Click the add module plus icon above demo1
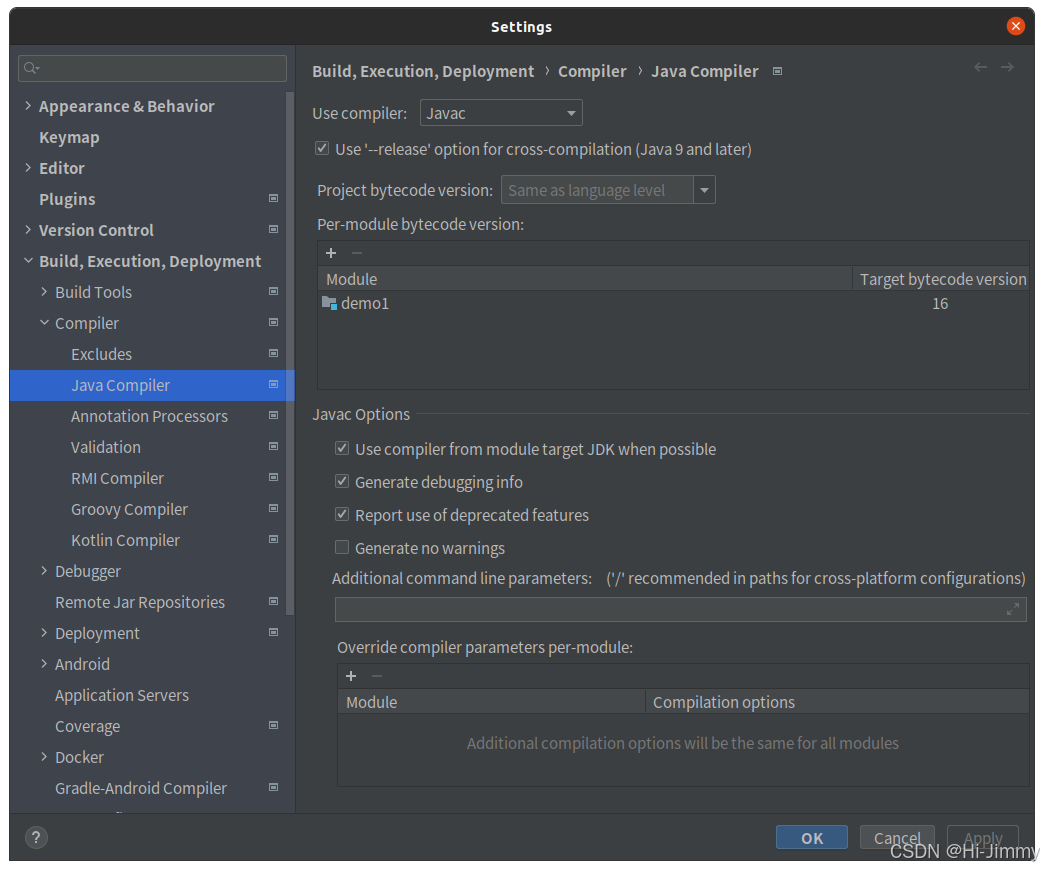This screenshot has width=1044, height=870. point(331,253)
